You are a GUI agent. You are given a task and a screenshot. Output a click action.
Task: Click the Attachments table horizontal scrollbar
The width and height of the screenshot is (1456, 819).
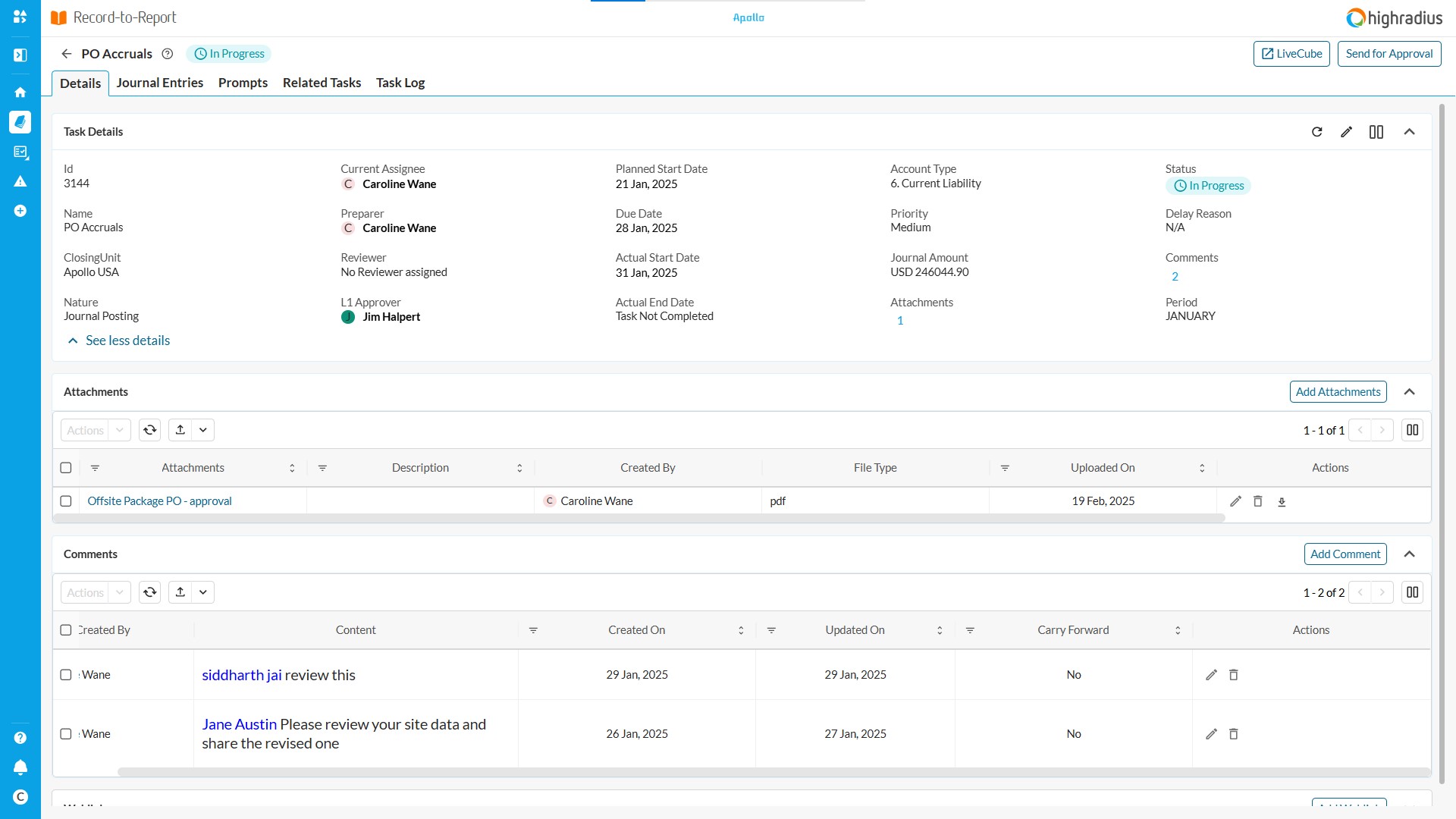point(639,518)
